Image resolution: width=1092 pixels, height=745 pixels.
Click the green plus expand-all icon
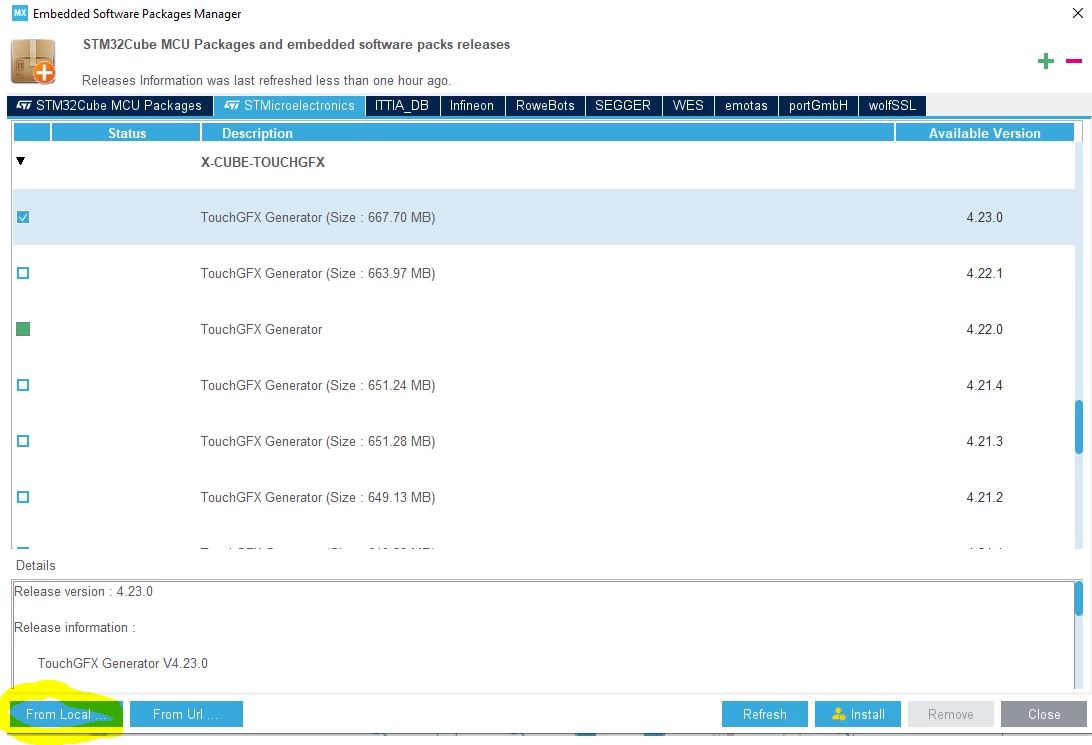tap(1045, 61)
